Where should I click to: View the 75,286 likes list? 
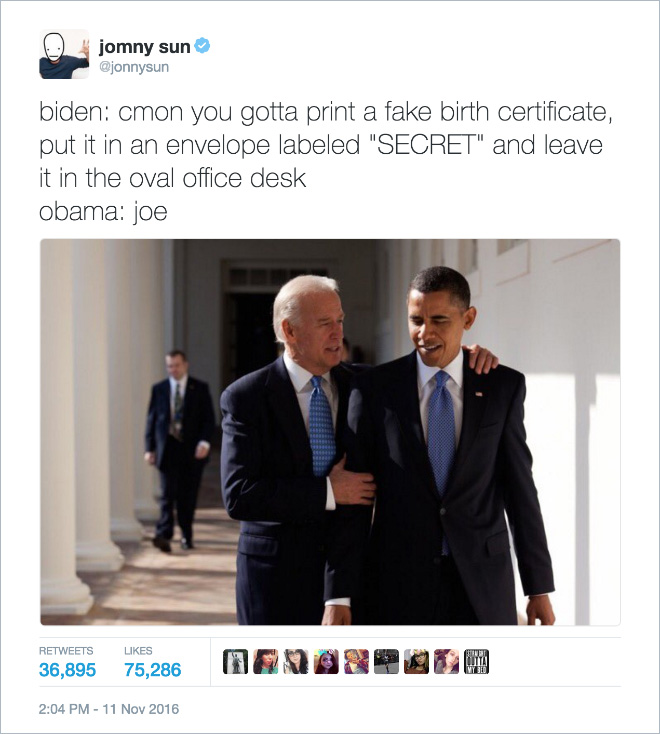tap(153, 670)
